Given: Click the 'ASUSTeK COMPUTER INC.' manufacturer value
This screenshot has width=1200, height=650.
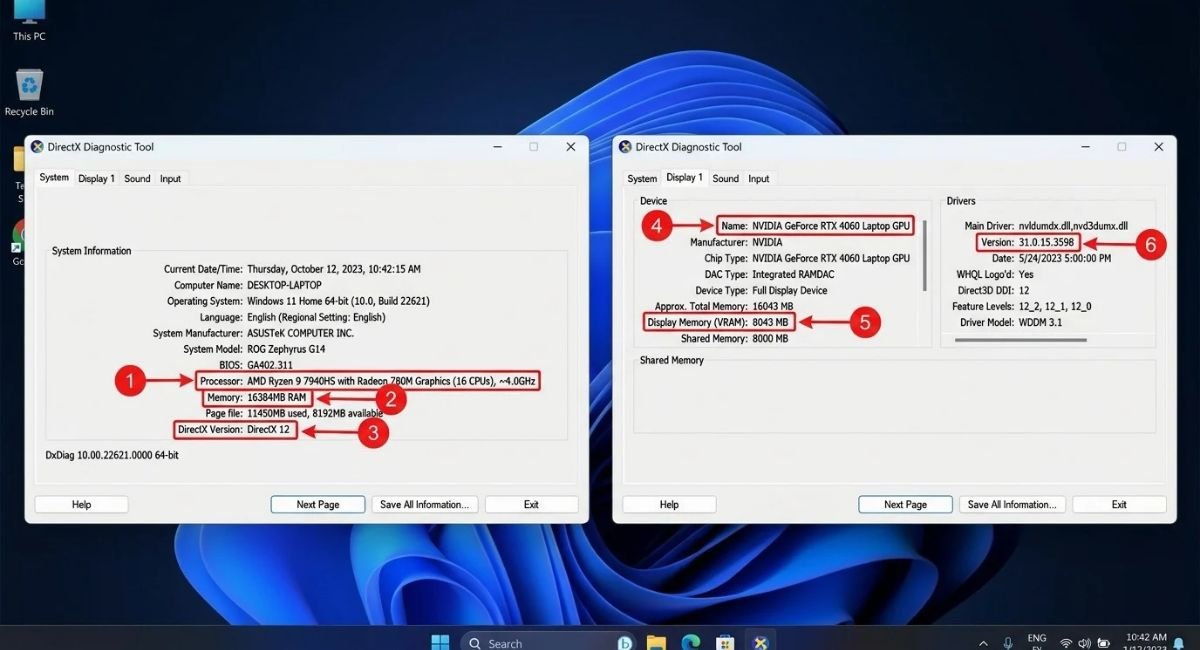Looking at the screenshot, I should pyautogui.click(x=300, y=333).
